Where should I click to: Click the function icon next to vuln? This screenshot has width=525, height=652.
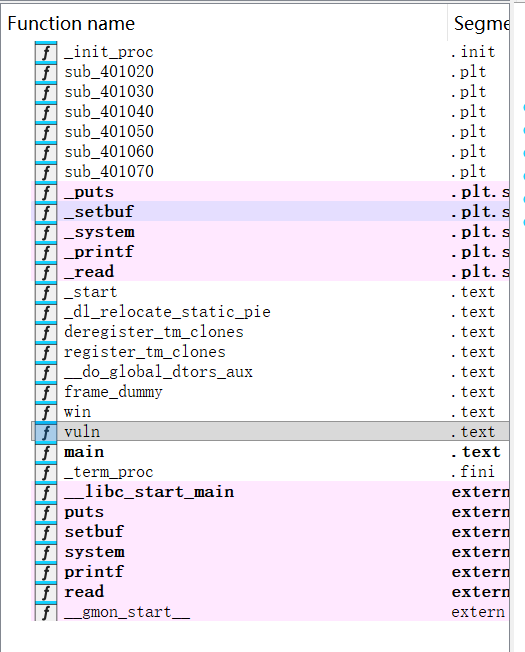coord(46,432)
